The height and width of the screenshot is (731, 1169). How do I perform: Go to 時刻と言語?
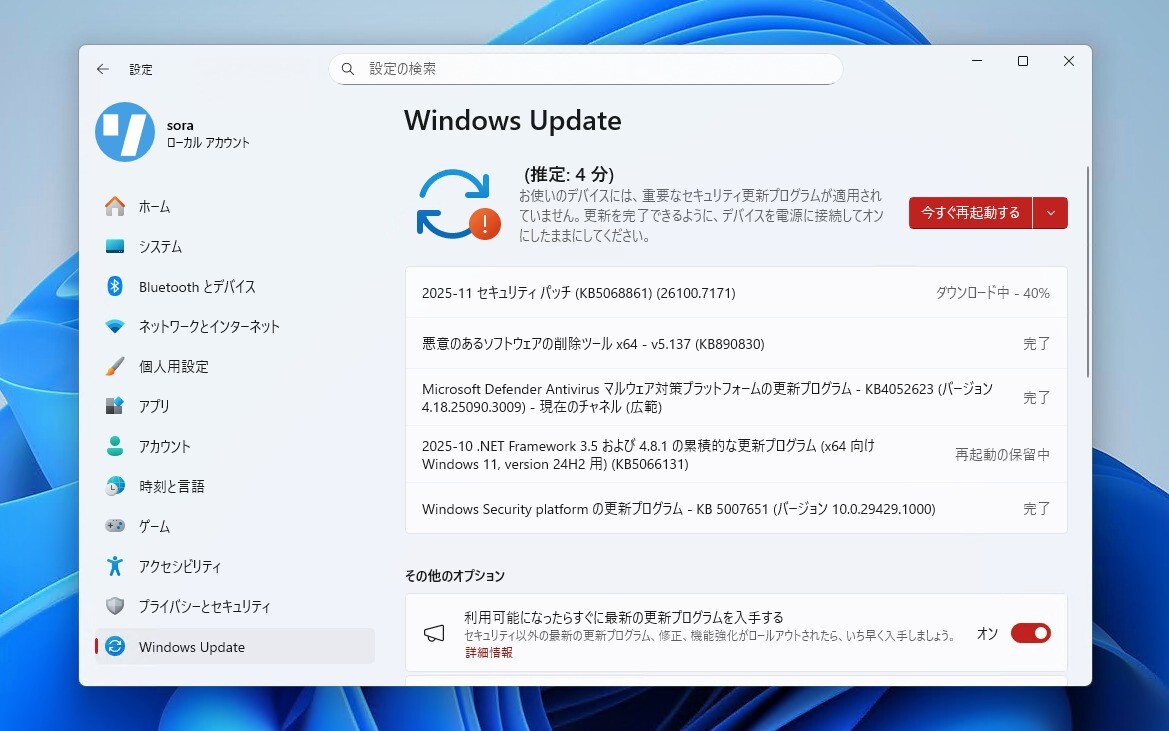click(235, 486)
